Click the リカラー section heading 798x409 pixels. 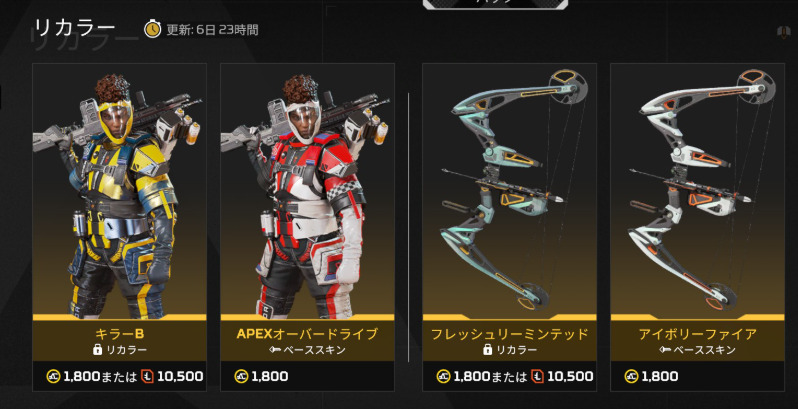point(75,28)
